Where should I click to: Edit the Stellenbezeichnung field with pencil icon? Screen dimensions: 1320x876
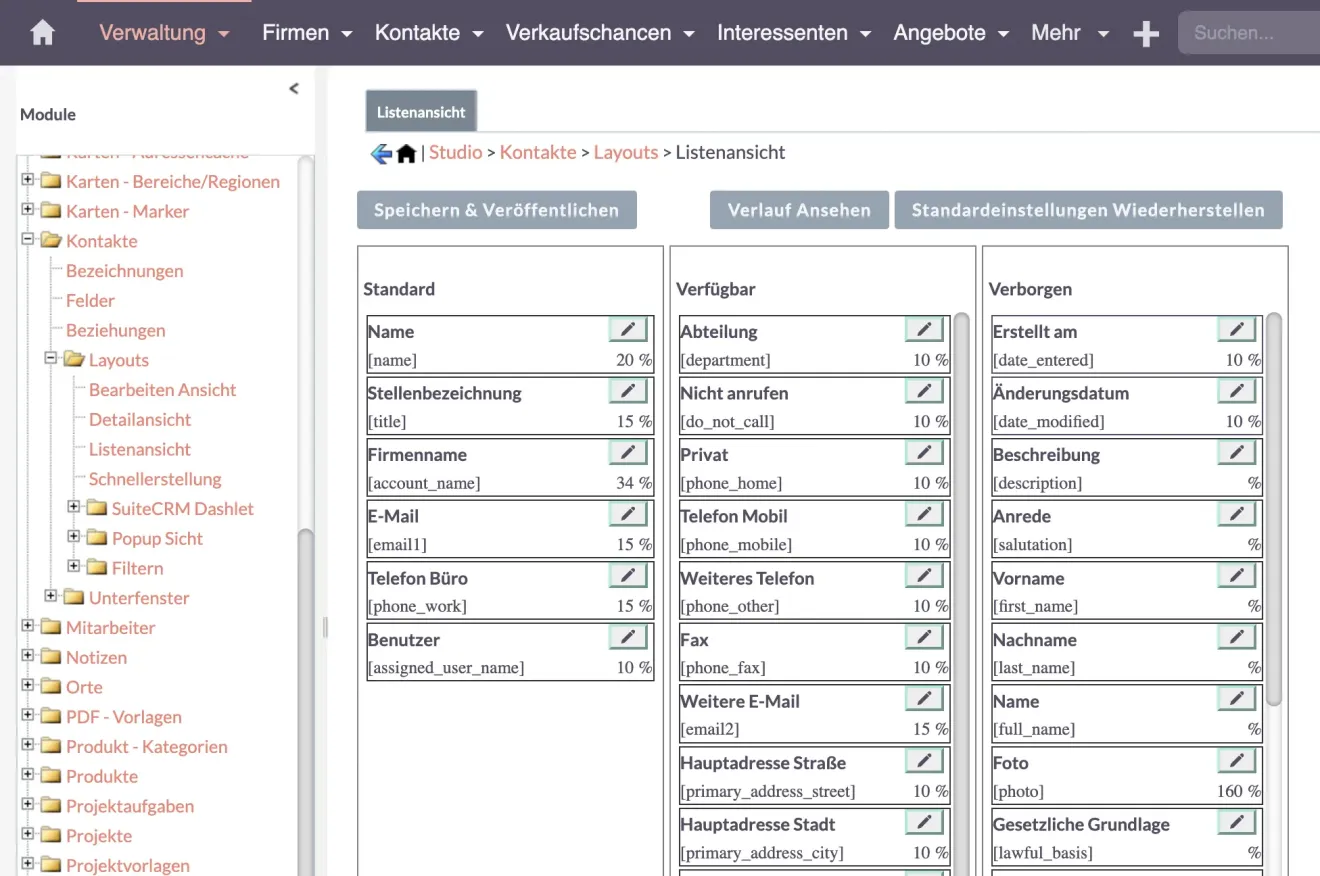click(x=627, y=391)
